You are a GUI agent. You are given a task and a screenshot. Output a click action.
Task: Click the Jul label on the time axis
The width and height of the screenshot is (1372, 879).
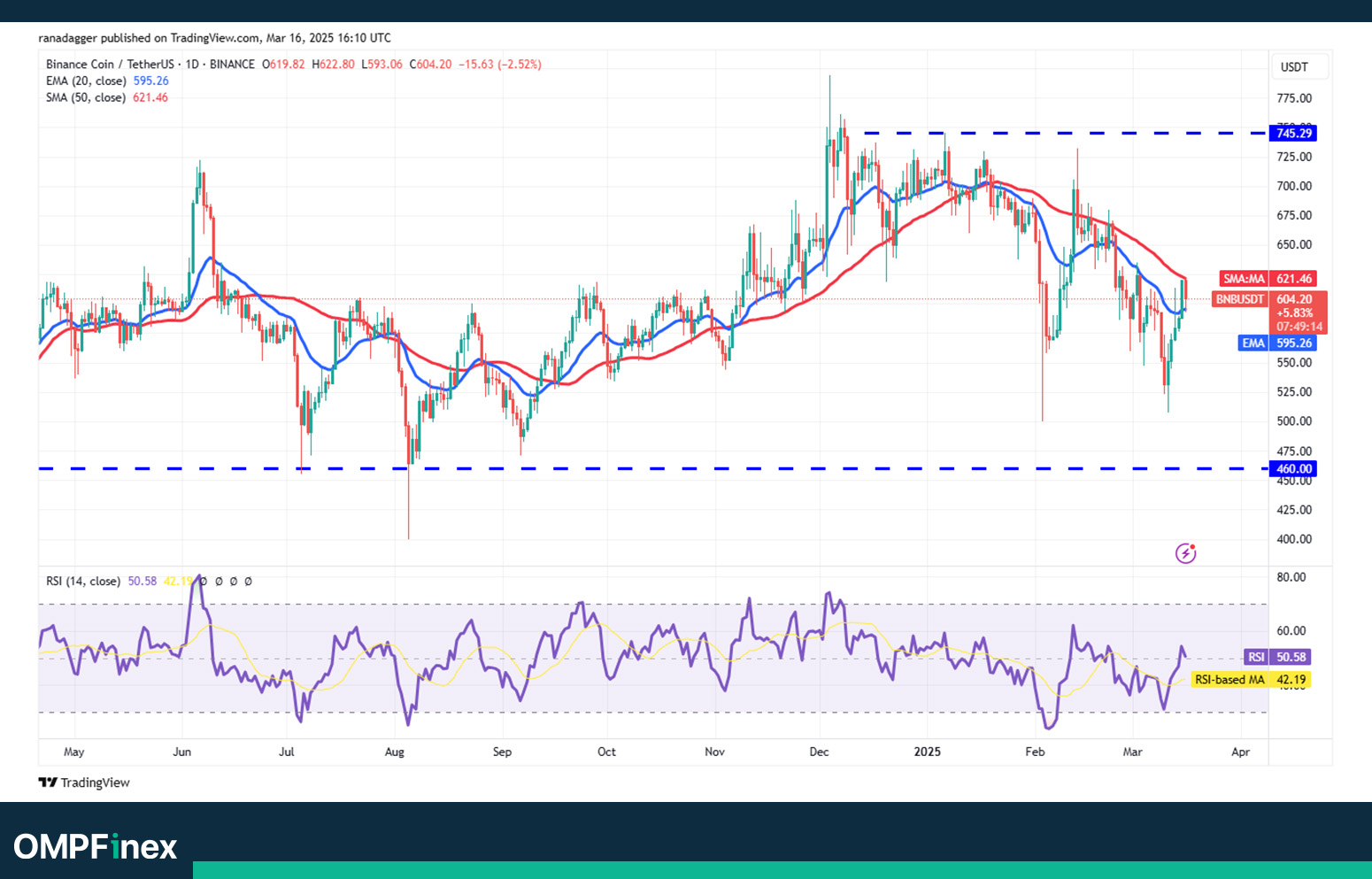pyautogui.click(x=287, y=752)
